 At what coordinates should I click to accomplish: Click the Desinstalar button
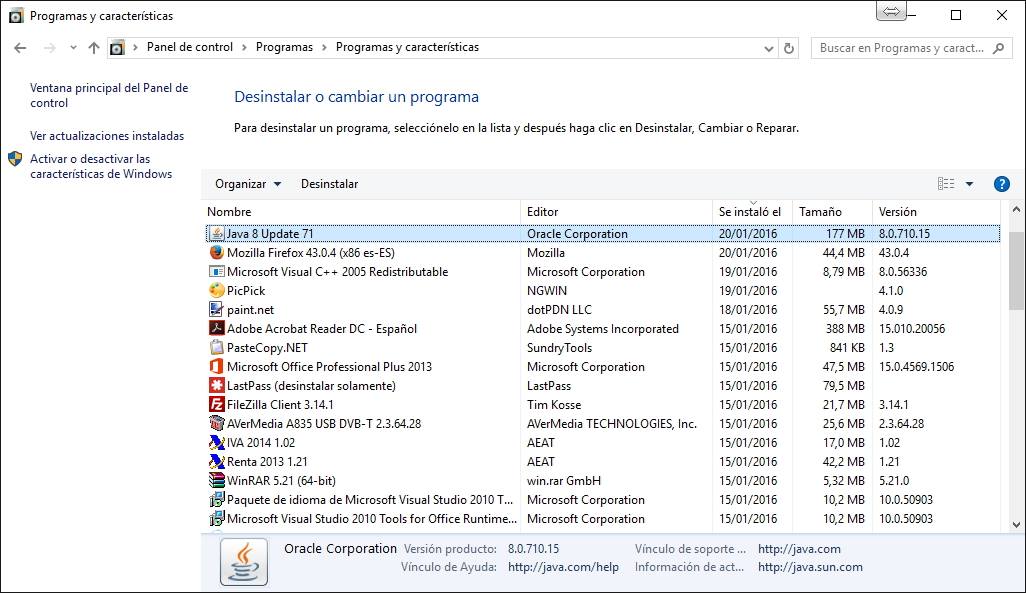coord(329,184)
